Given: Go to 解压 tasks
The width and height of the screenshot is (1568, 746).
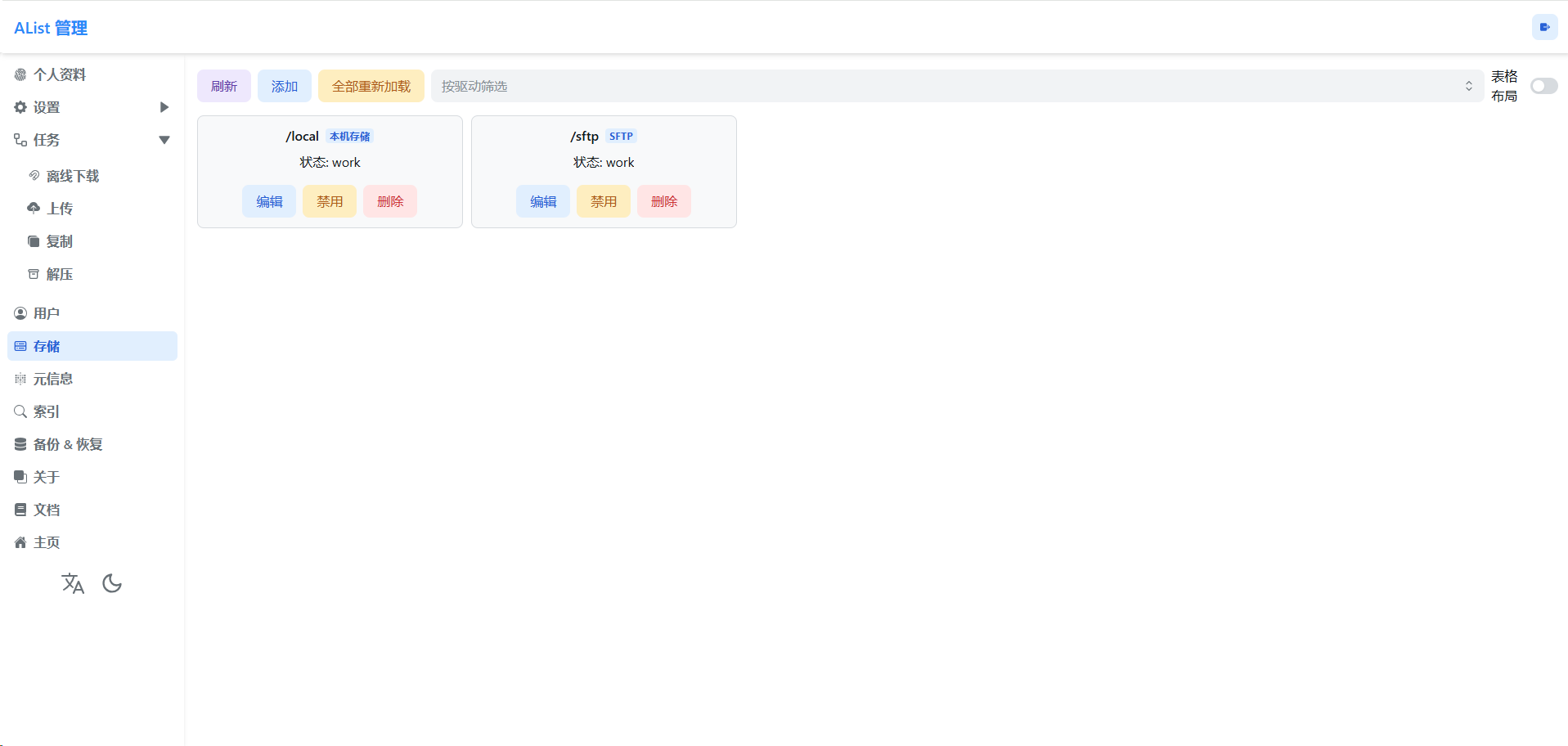Looking at the screenshot, I should (99, 274).
